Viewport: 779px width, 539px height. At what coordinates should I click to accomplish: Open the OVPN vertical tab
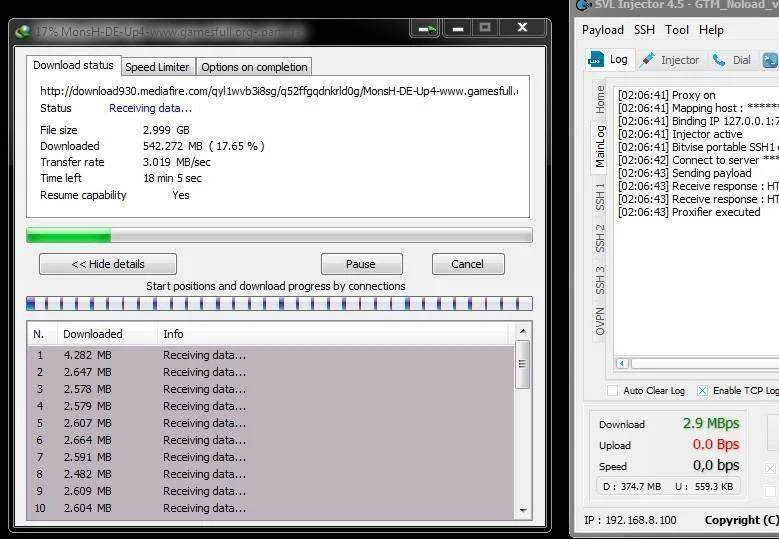click(601, 321)
